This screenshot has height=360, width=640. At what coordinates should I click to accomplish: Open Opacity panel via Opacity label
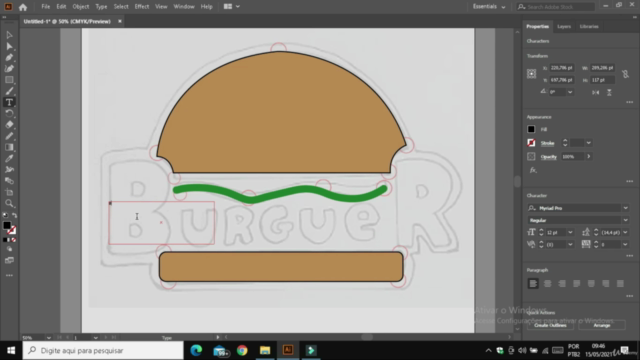pyautogui.click(x=549, y=157)
